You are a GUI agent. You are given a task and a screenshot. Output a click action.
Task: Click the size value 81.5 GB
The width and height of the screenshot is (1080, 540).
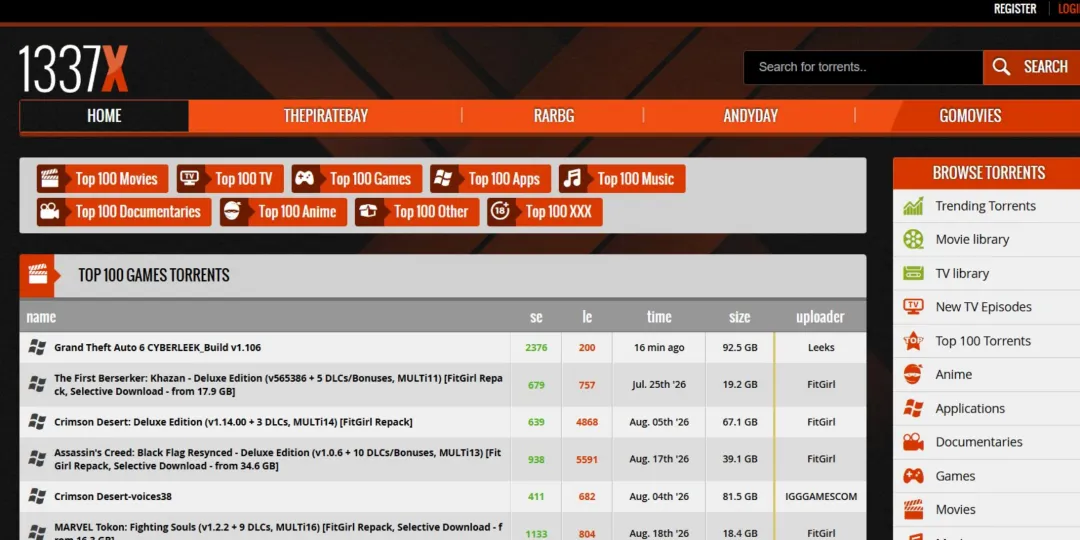[740, 496]
